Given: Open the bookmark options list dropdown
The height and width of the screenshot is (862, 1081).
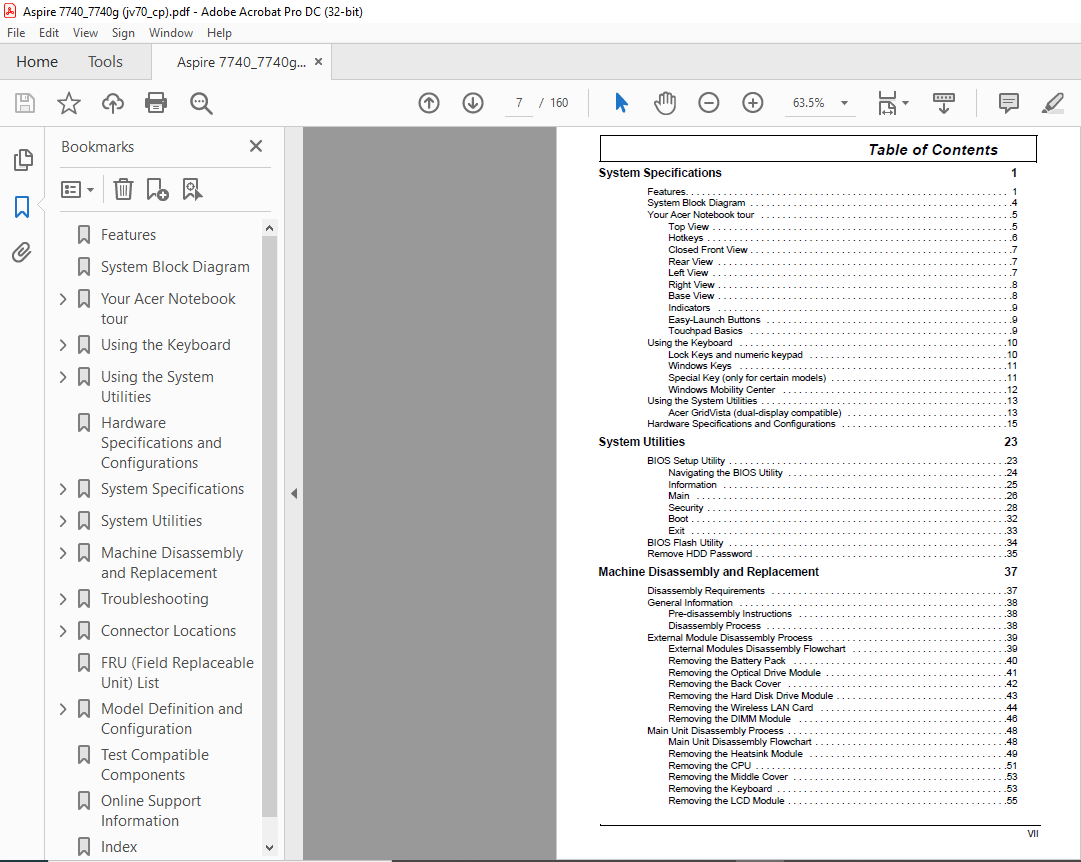Looking at the screenshot, I should coord(77,190).
